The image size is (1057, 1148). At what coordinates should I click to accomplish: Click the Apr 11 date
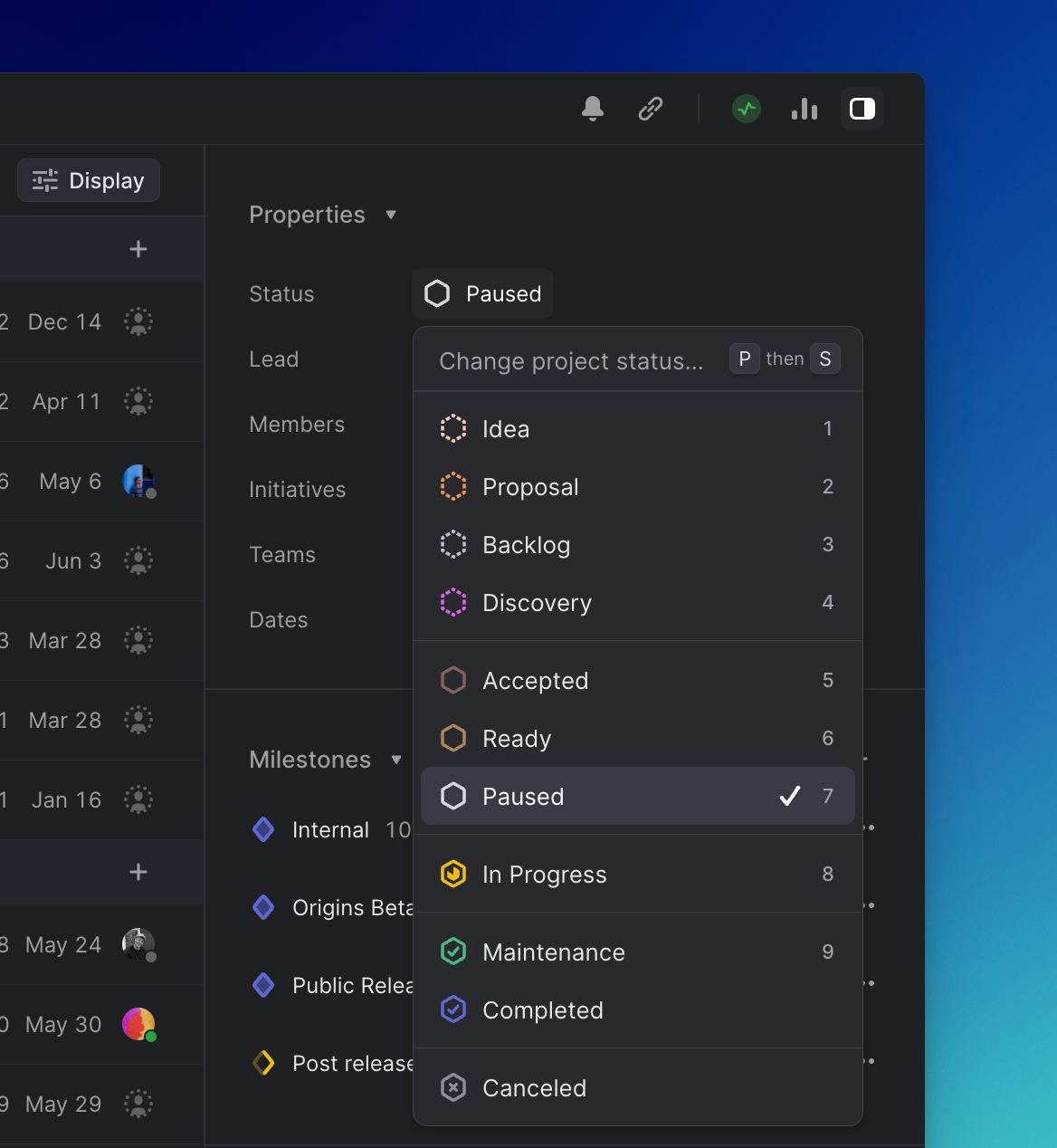point(67,401)
